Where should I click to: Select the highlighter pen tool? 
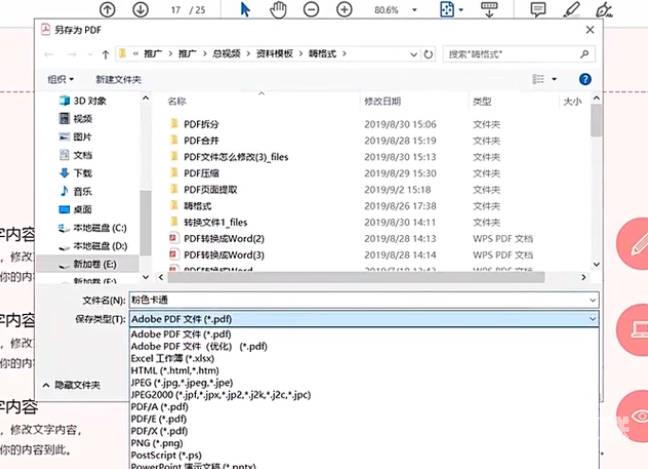572,9
